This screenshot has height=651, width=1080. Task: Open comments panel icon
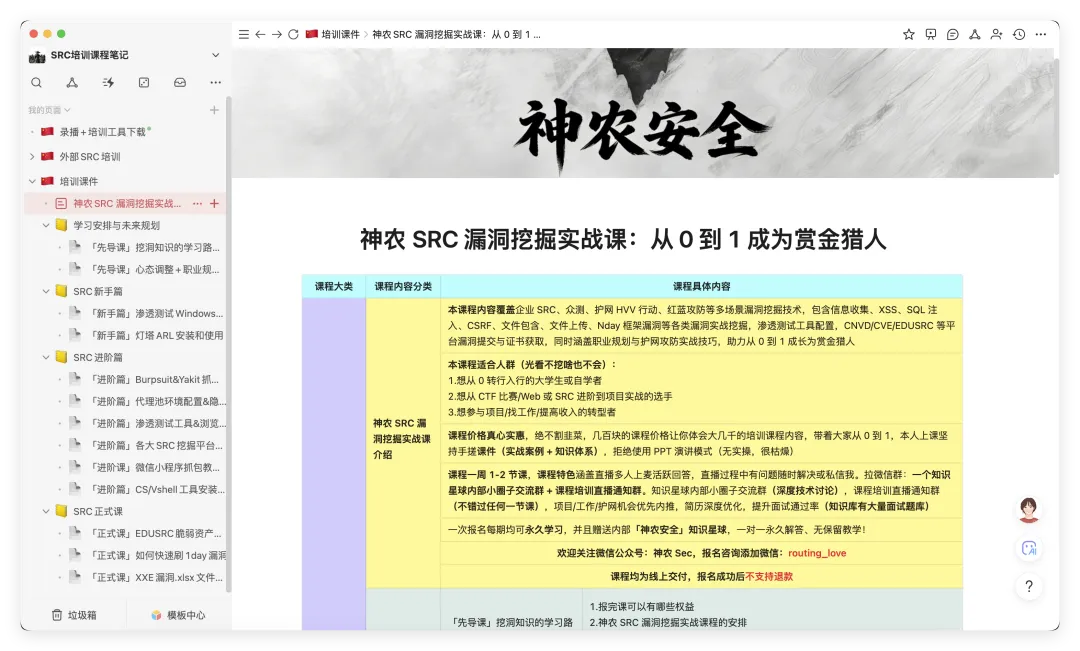(953, 34)
